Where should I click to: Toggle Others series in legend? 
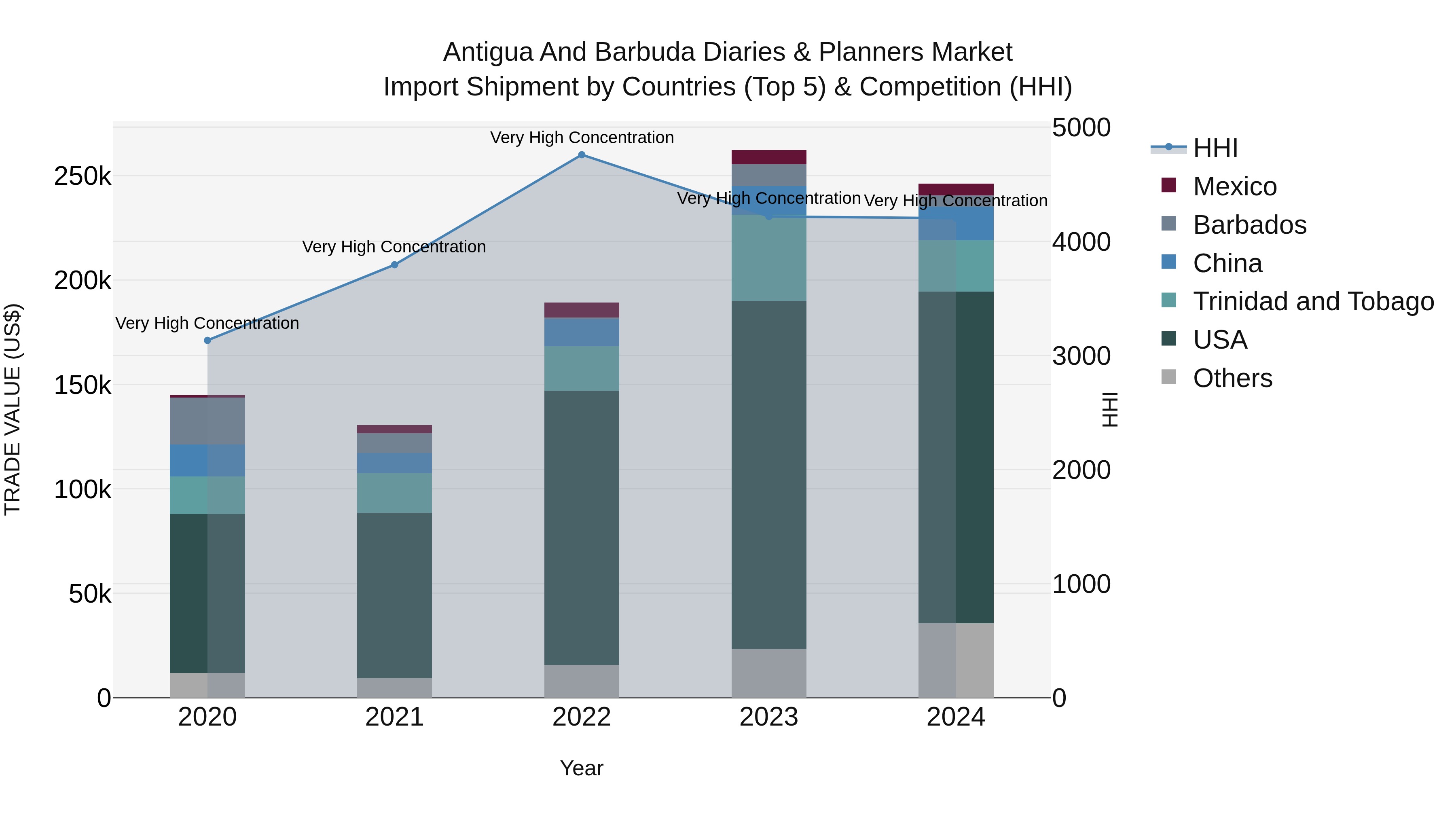[x=1216, y=378]
